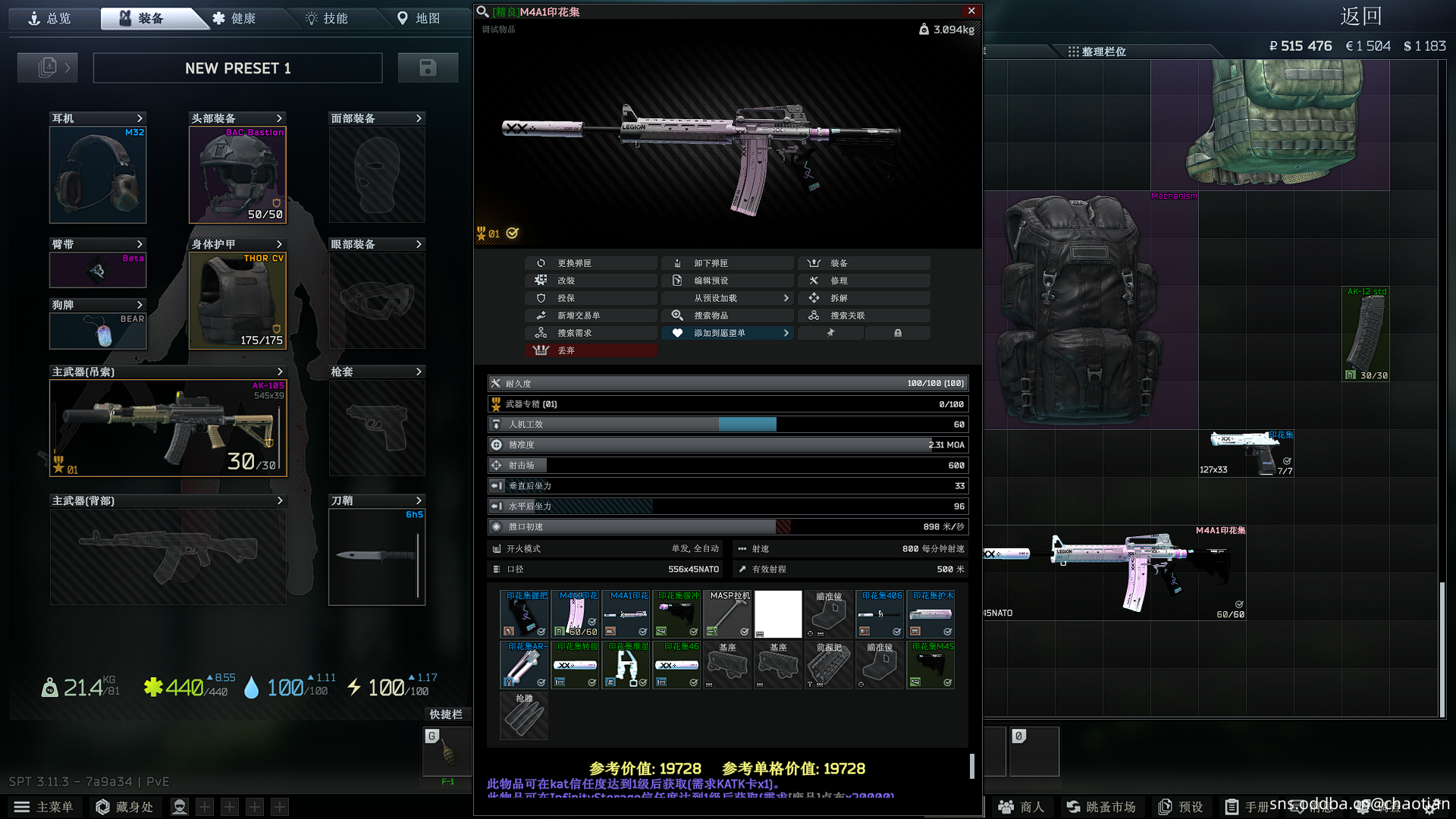The height and width of the screenshot is (819, 1456).
Task: Click the MASP拉机 charging handle slot
Action: tap(727, 613)
